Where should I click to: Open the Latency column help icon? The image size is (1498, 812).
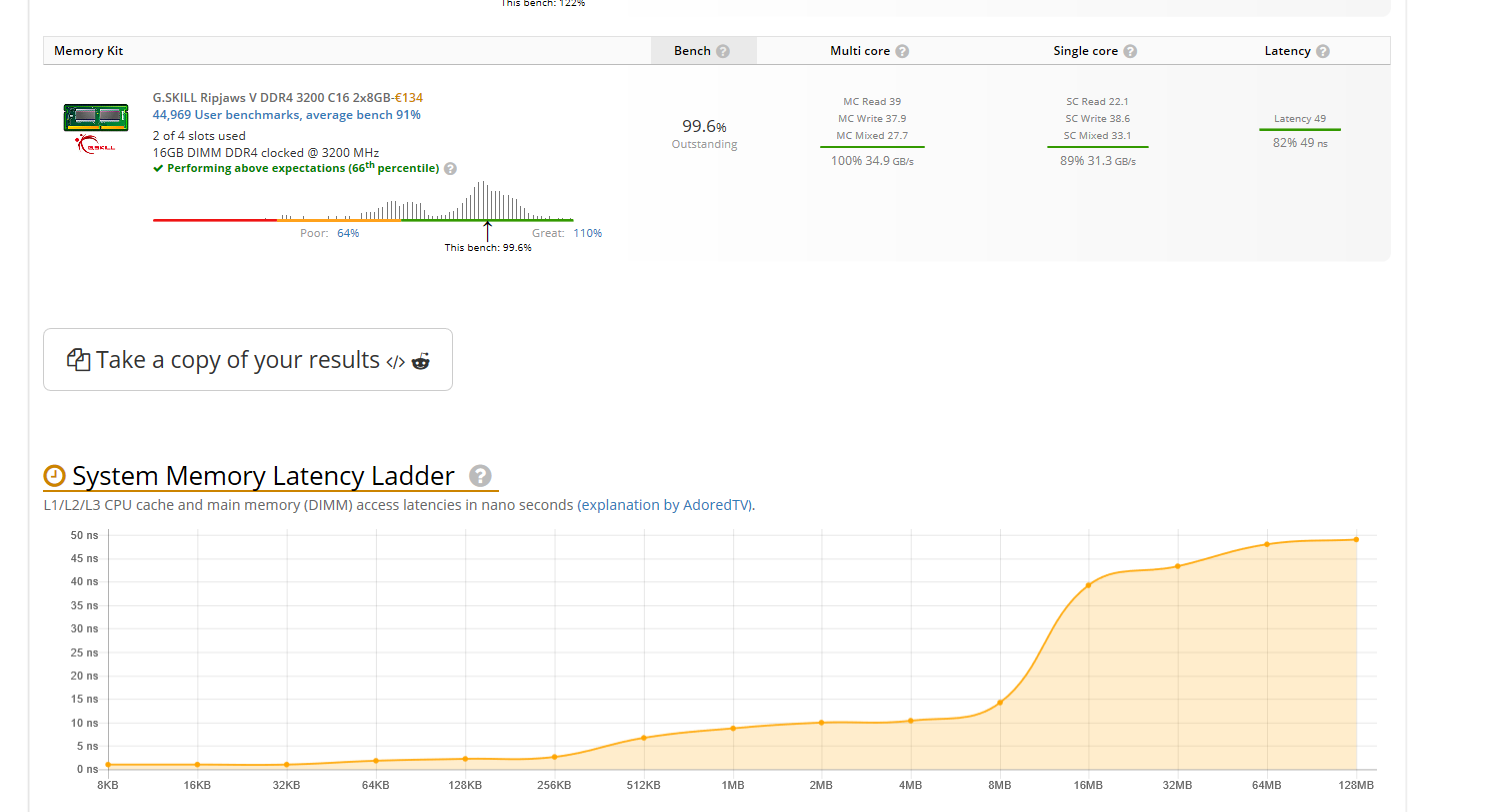[x=1323, y=51]
